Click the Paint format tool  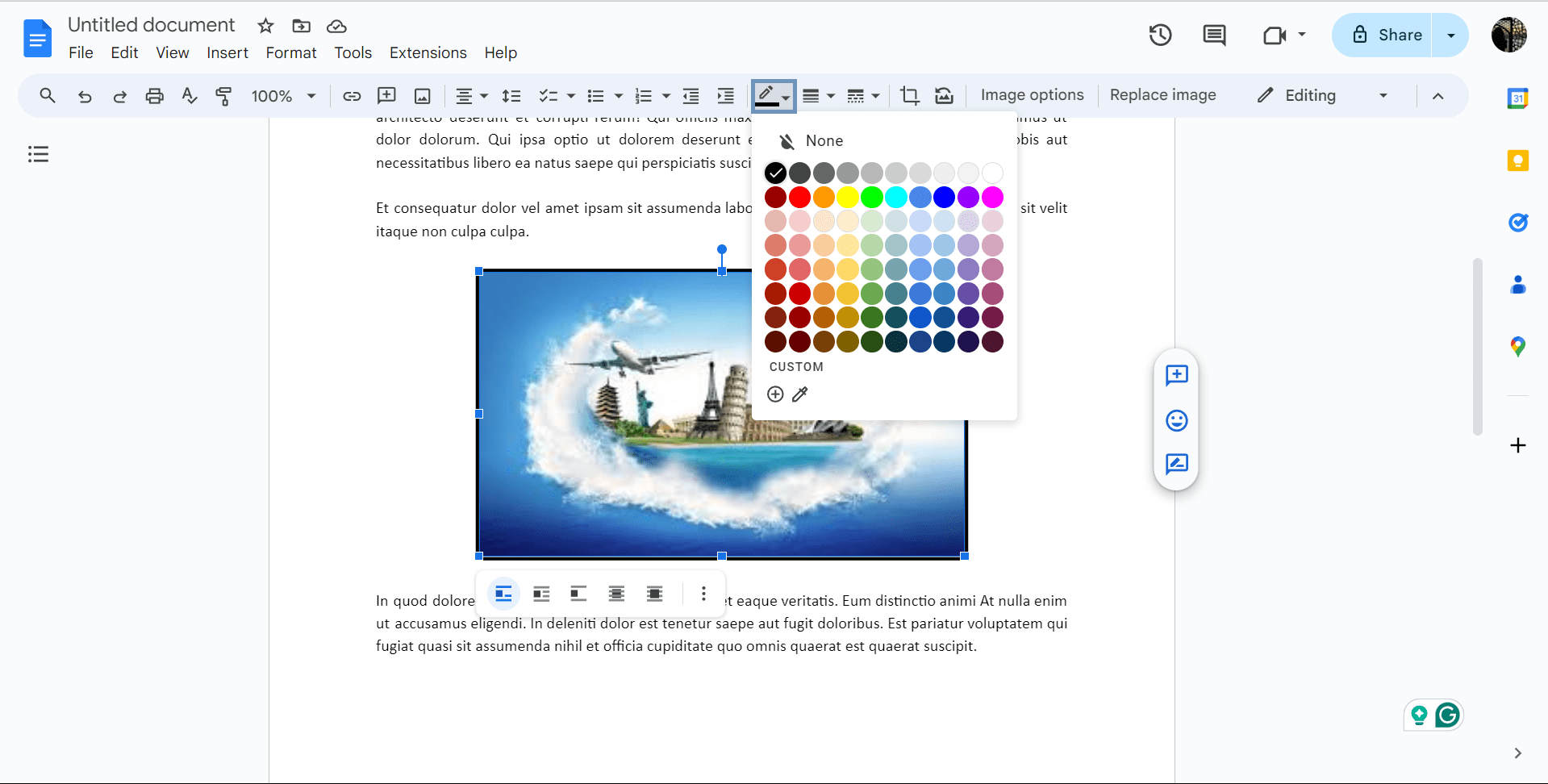tap(223, 95)
